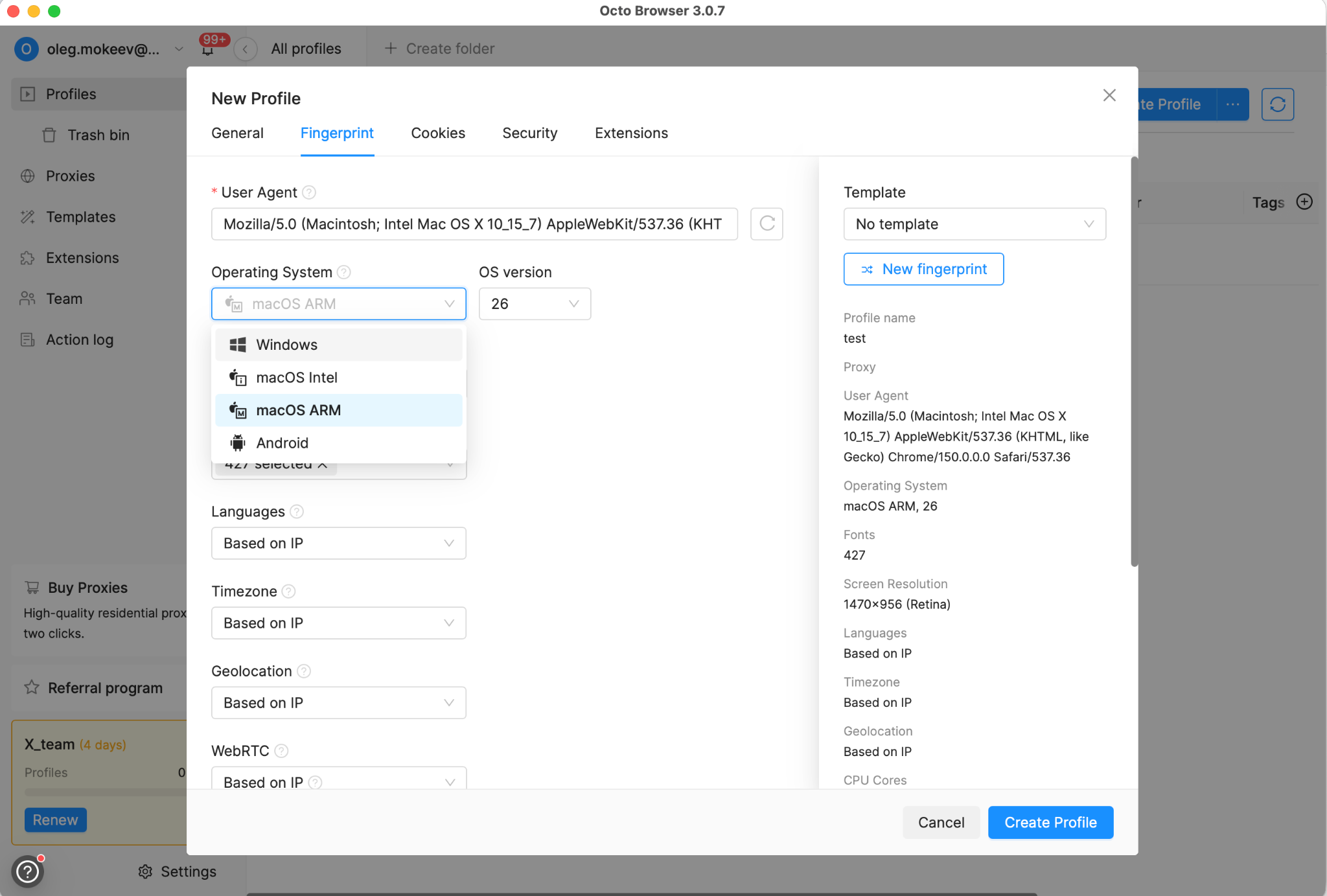Expand the account menu chevron
Viewport: 1327px width, 896px height.
(179, 49)
